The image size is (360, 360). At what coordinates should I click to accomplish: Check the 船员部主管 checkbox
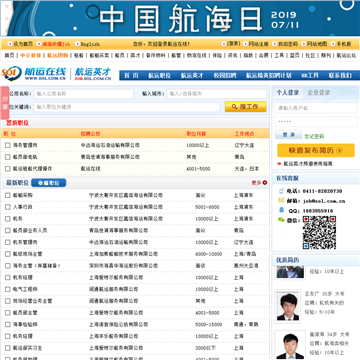click(x=8, y=313)
